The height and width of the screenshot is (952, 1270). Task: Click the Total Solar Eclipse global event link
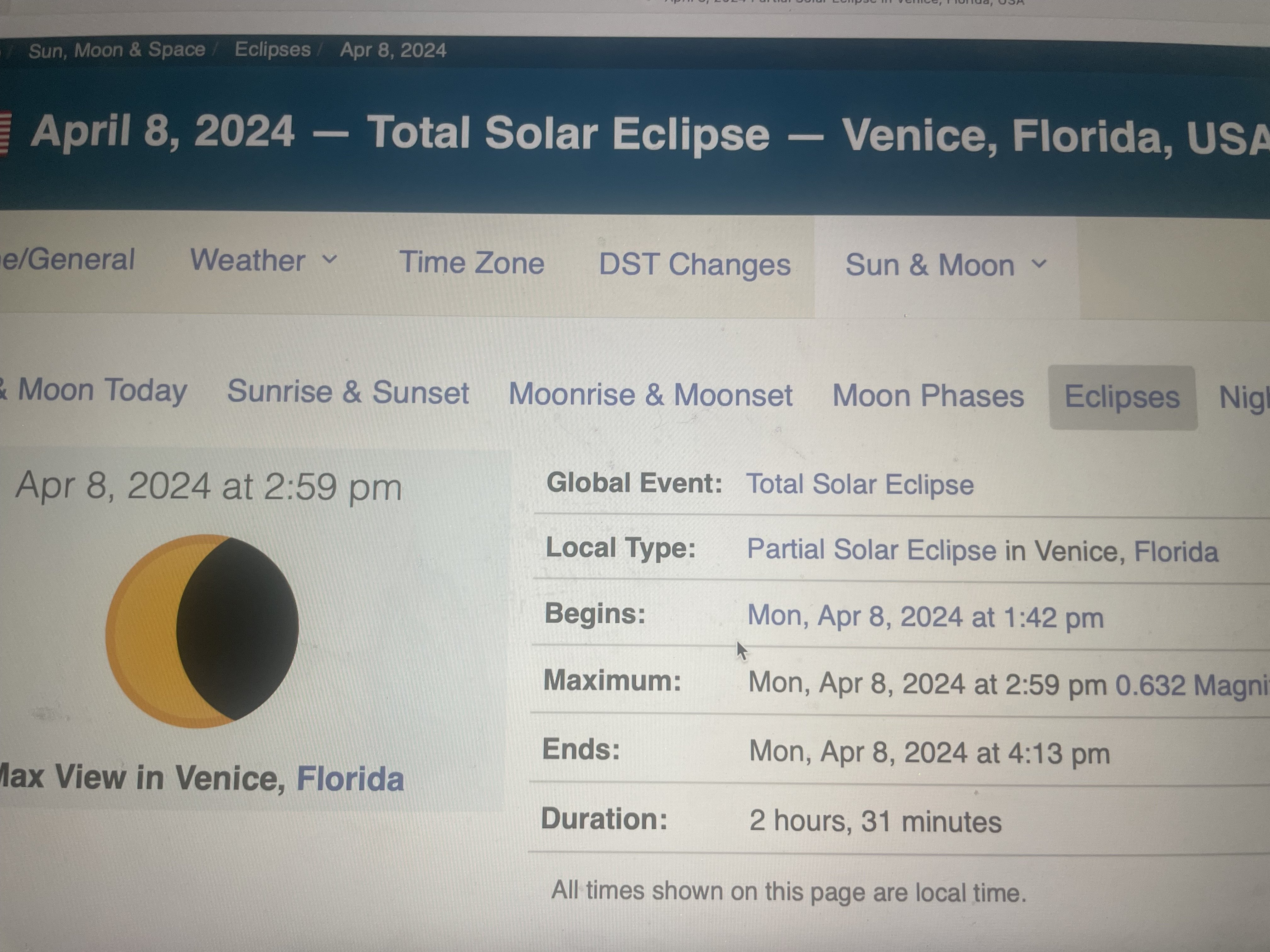(860, 484)
